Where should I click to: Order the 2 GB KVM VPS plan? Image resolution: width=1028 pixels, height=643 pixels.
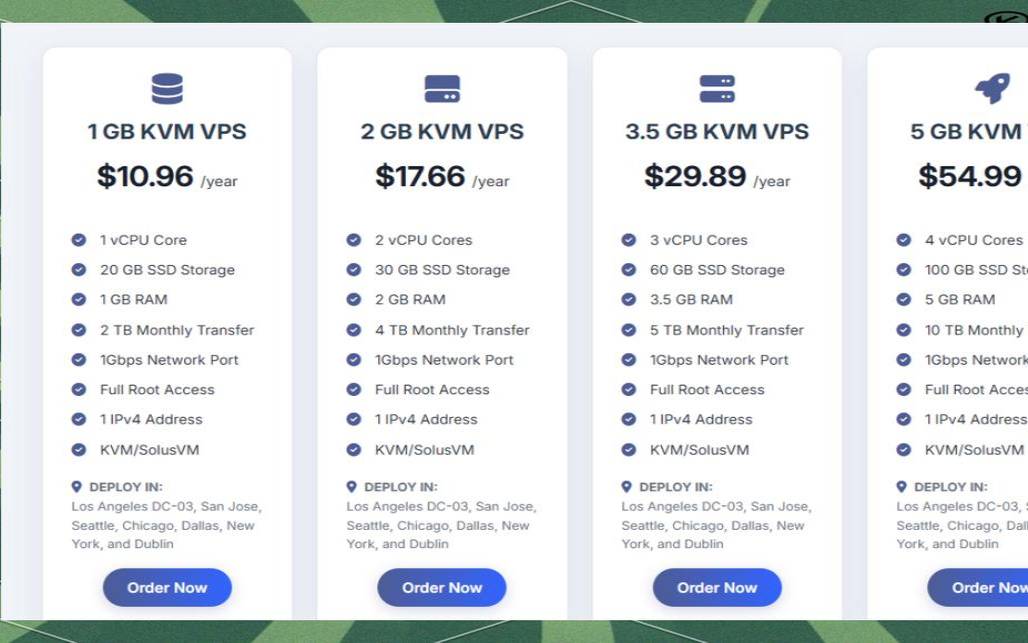tap(442, 587)
